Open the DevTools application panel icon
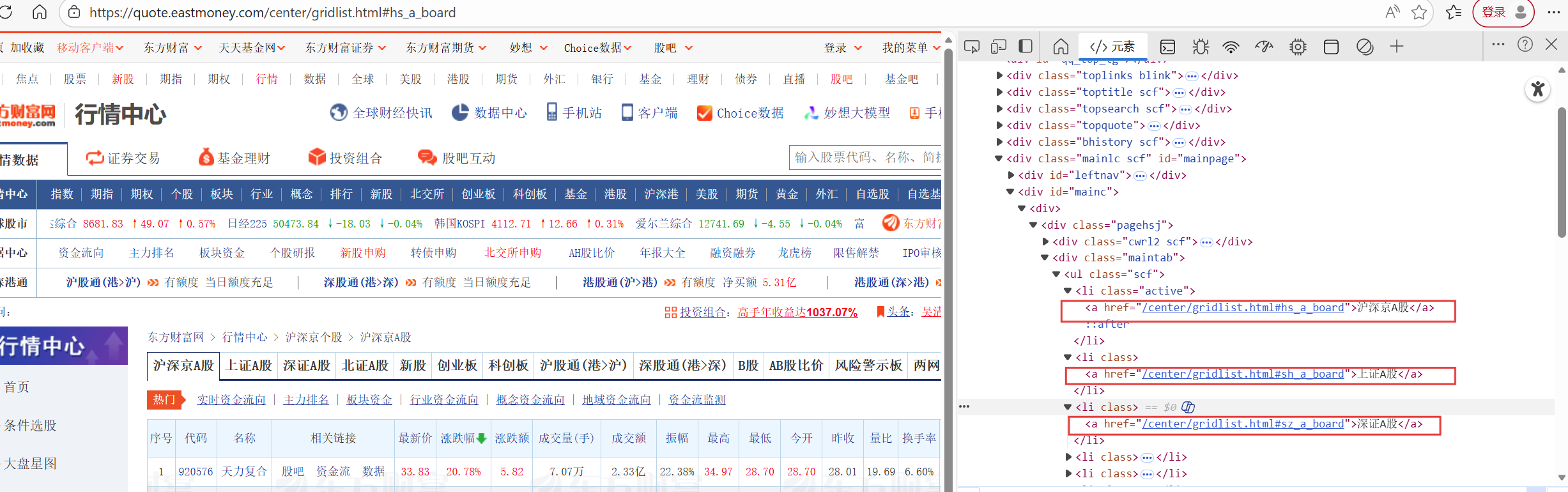The width and height of the screenshot is (1568, 492). (x=1331, y=47)
